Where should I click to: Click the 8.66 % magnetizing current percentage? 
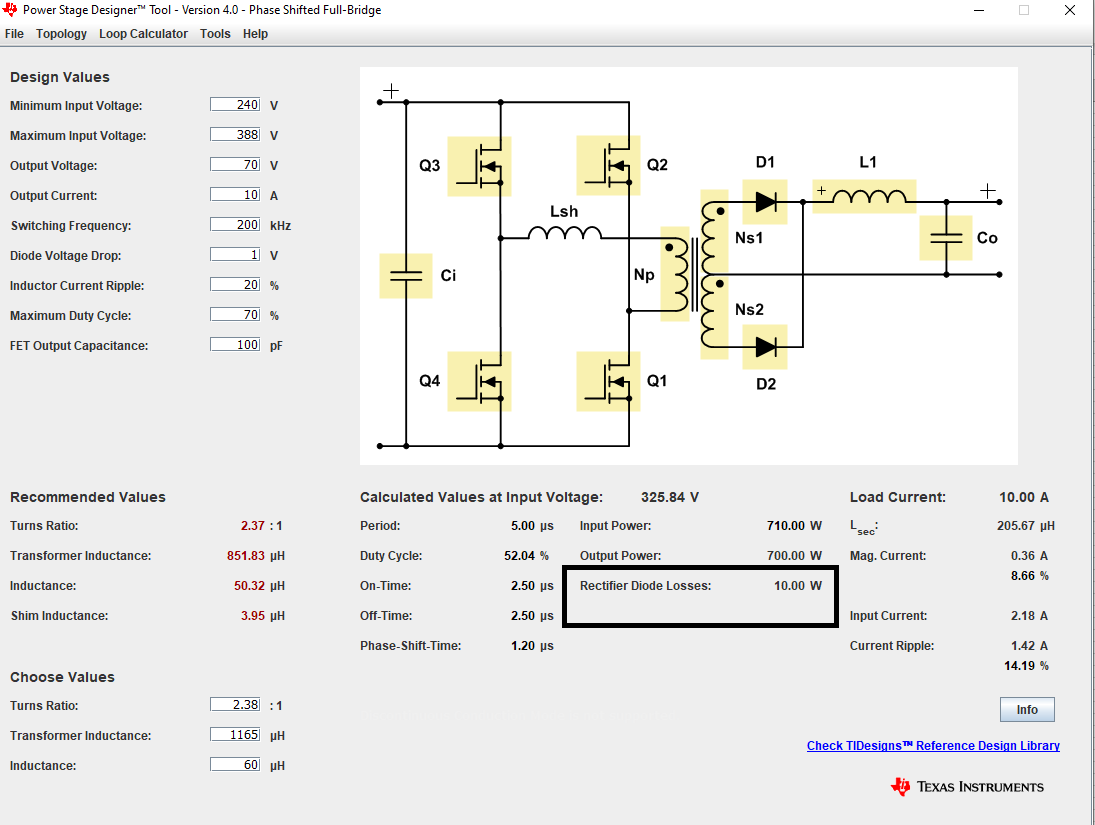point(1030,576)
